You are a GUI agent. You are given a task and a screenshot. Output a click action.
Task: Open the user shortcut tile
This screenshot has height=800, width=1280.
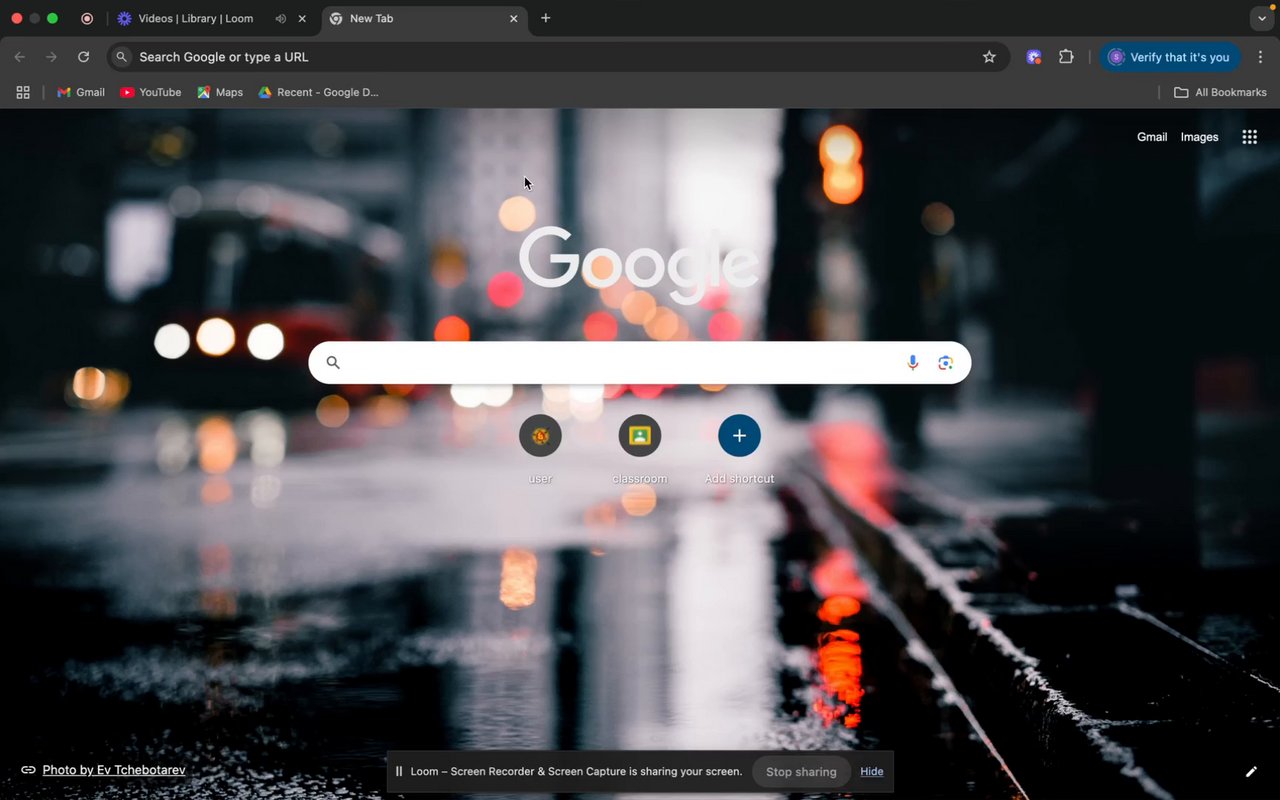point(540,449)
